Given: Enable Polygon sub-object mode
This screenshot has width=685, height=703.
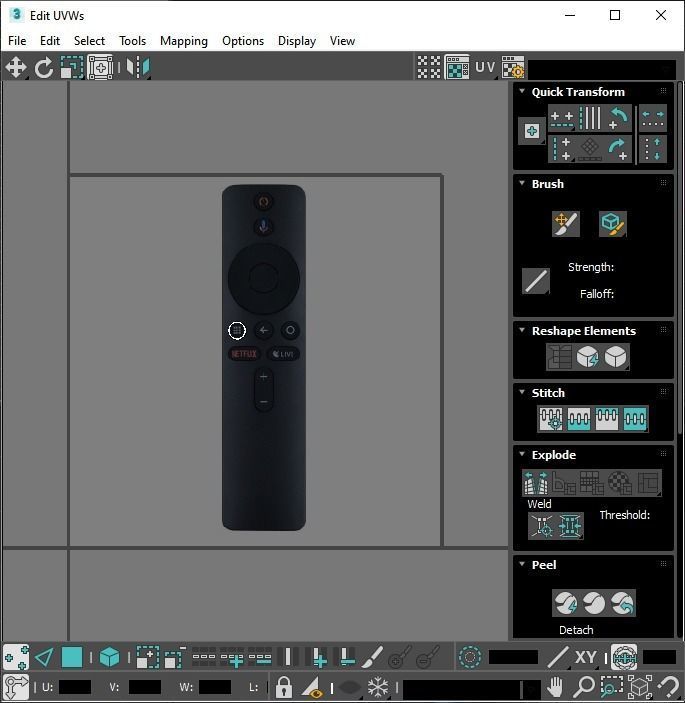Looking at the screenshot, I should coord(72,657).
